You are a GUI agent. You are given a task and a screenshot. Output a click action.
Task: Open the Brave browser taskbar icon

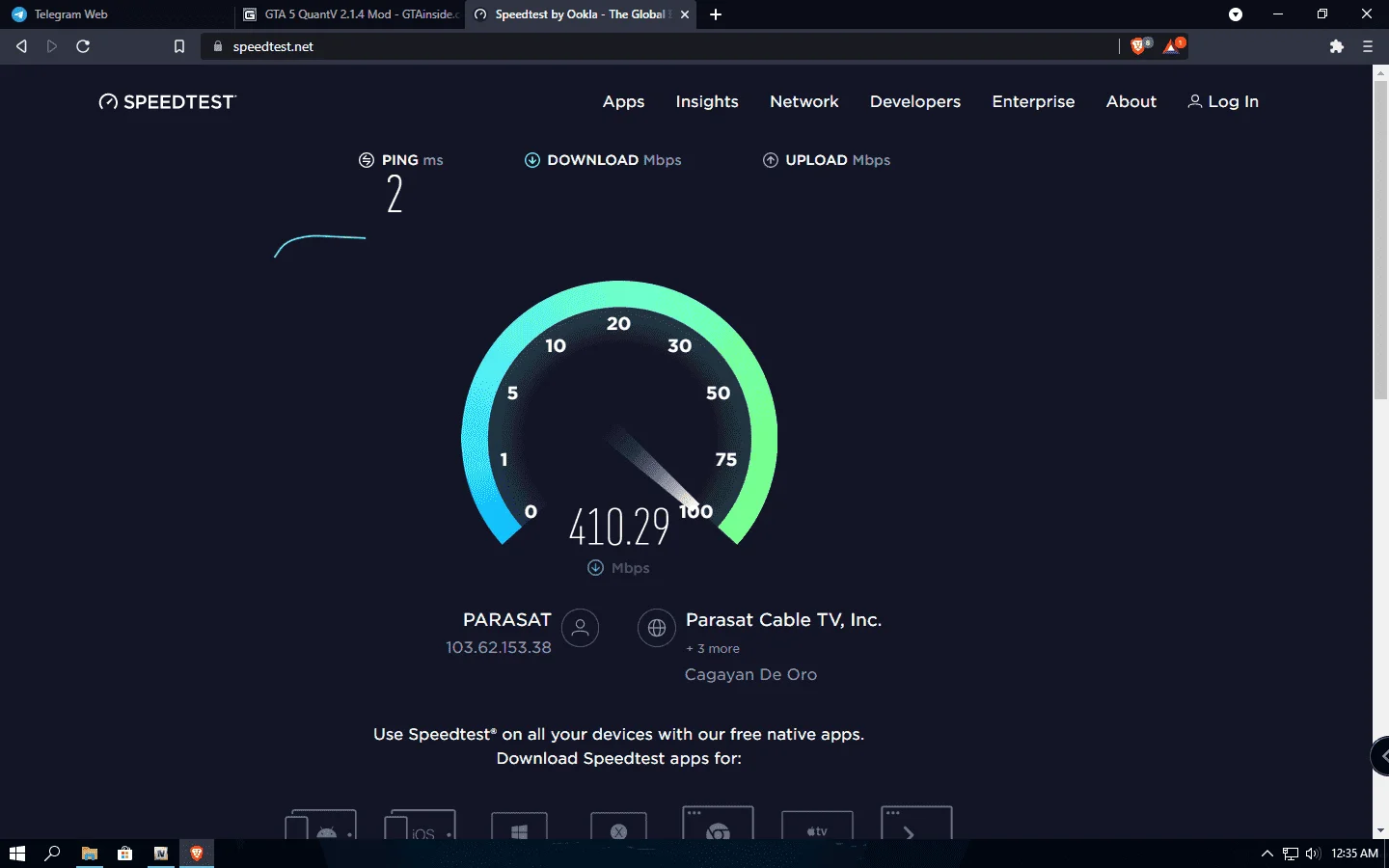point(197,854)
